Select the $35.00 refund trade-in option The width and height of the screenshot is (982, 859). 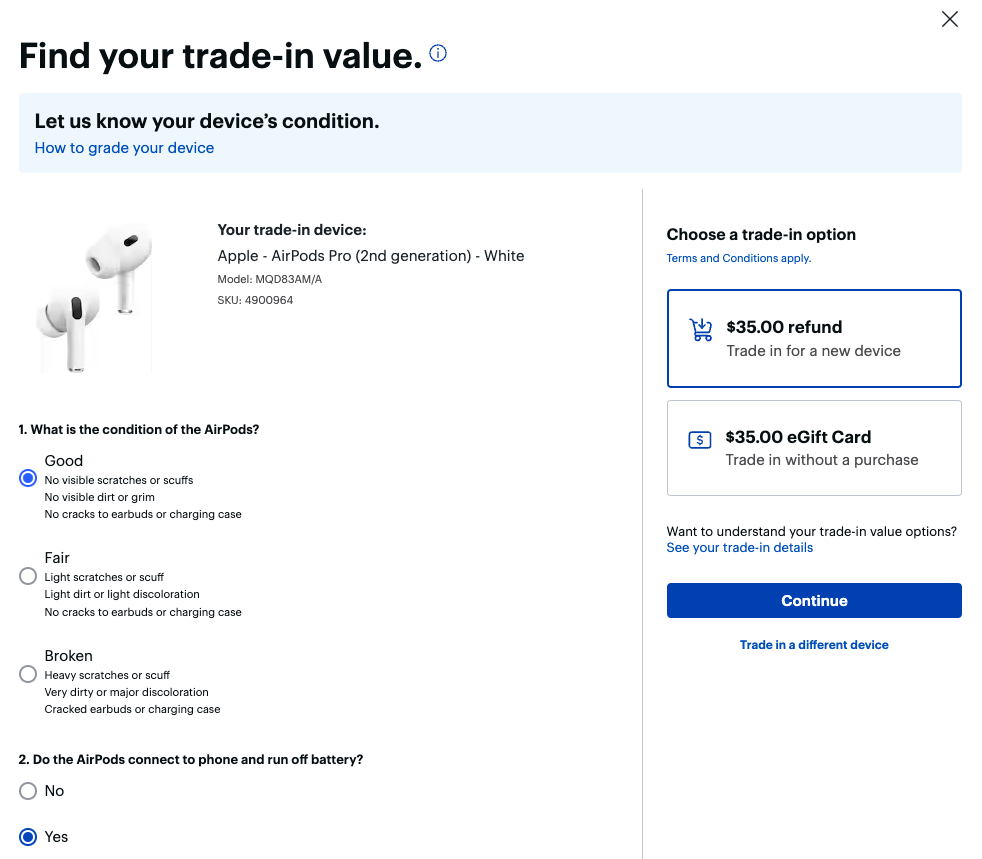click(x=814, y=338)
